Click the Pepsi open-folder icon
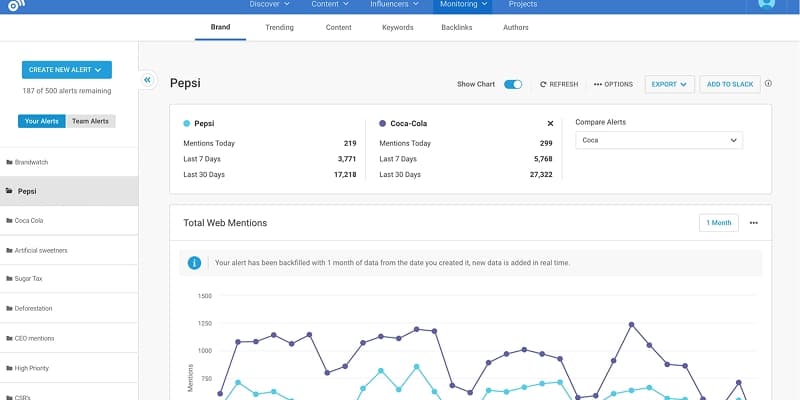The image size is (800, 400). click(x=9, y=191)
